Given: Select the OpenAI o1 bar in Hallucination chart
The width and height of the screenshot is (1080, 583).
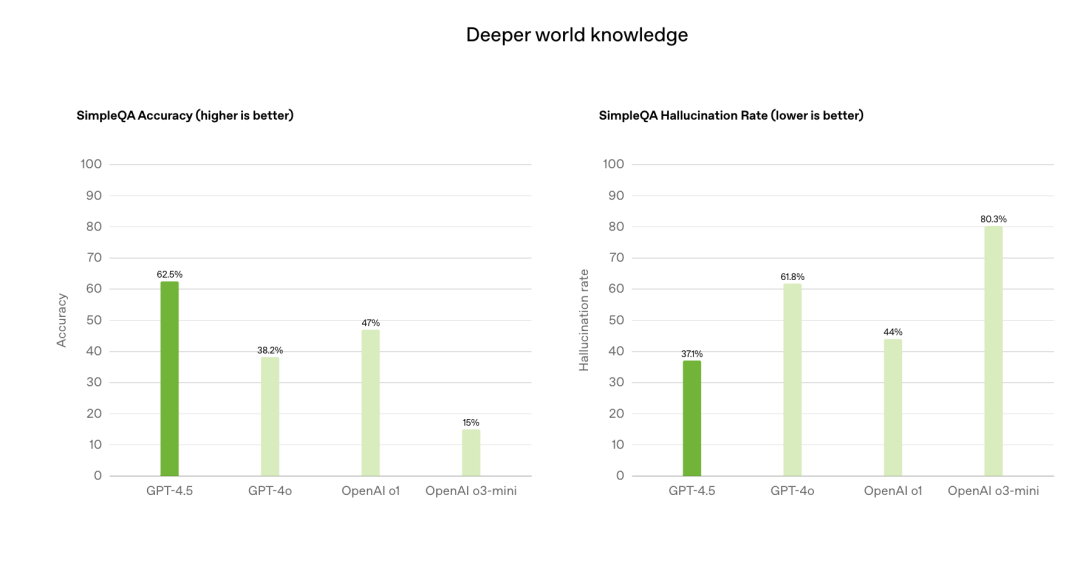Looking at the screenshot, I should coord(893,407).
